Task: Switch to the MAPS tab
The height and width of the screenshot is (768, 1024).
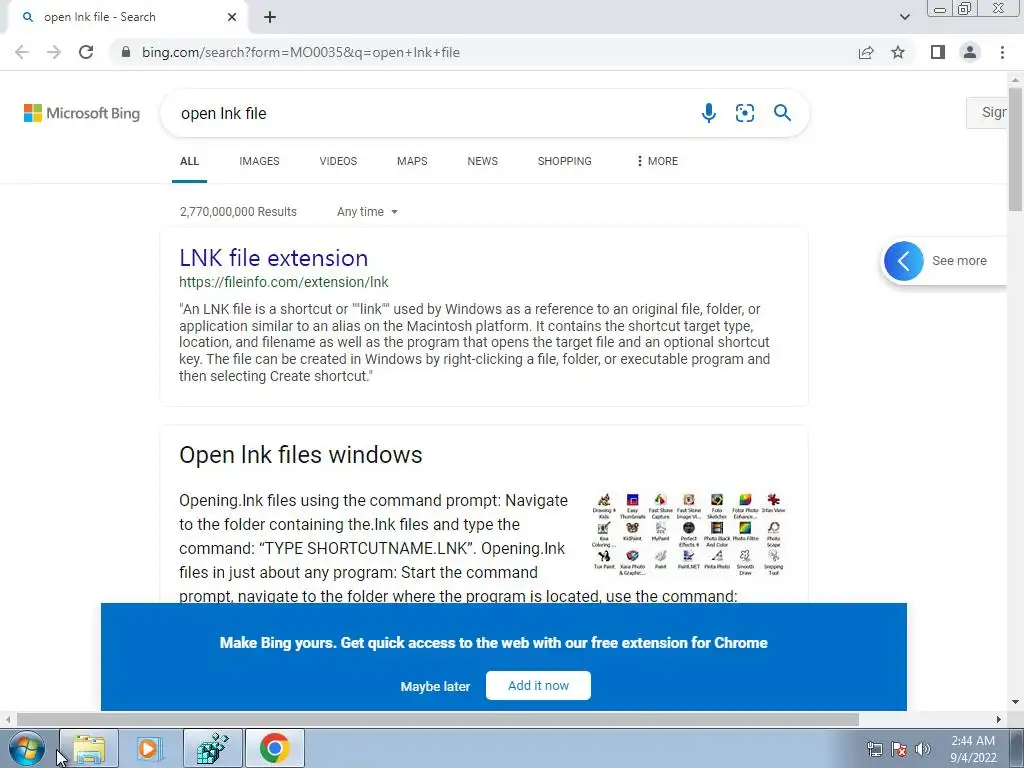Action: (x=412, y=161)
